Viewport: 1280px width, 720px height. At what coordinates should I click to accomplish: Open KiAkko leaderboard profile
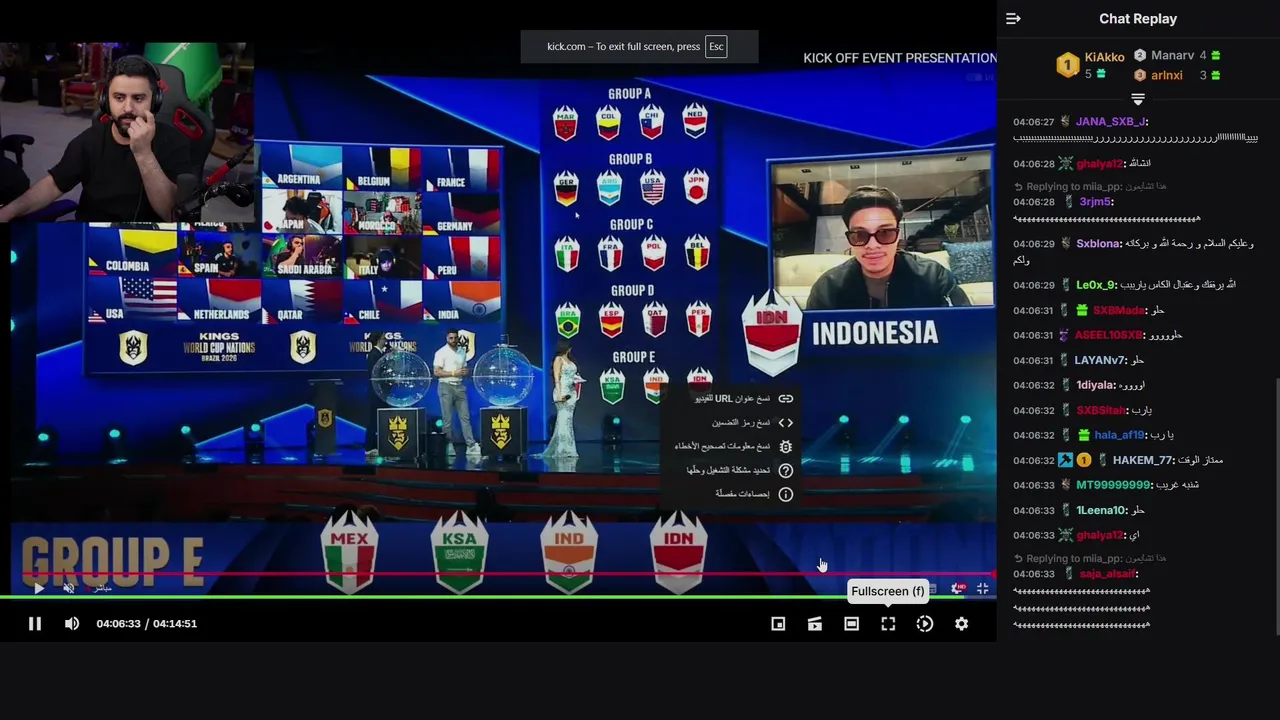point(1105,57)
